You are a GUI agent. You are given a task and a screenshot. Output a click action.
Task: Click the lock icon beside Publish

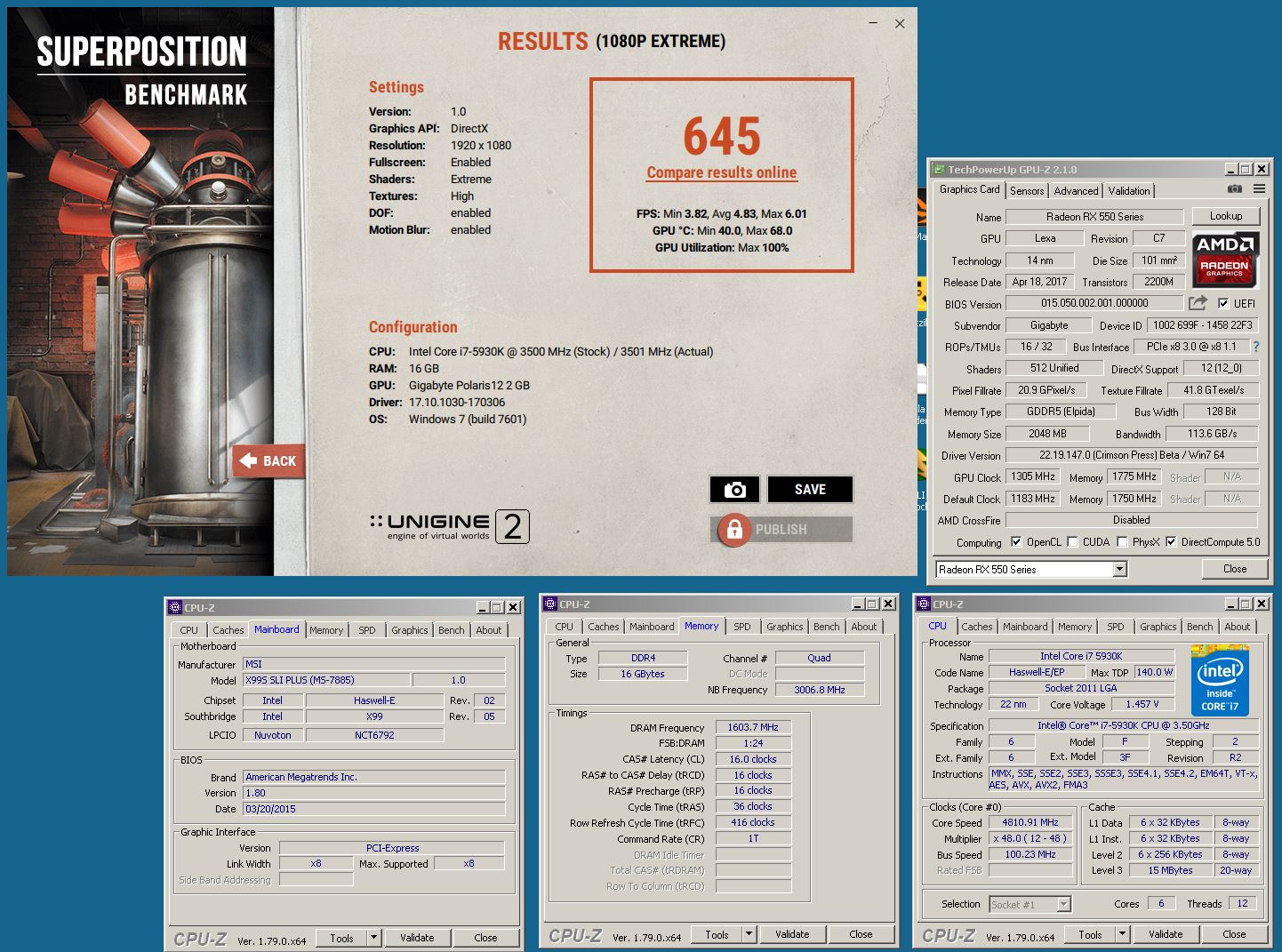pyautogui.click(x=734, y=530)
